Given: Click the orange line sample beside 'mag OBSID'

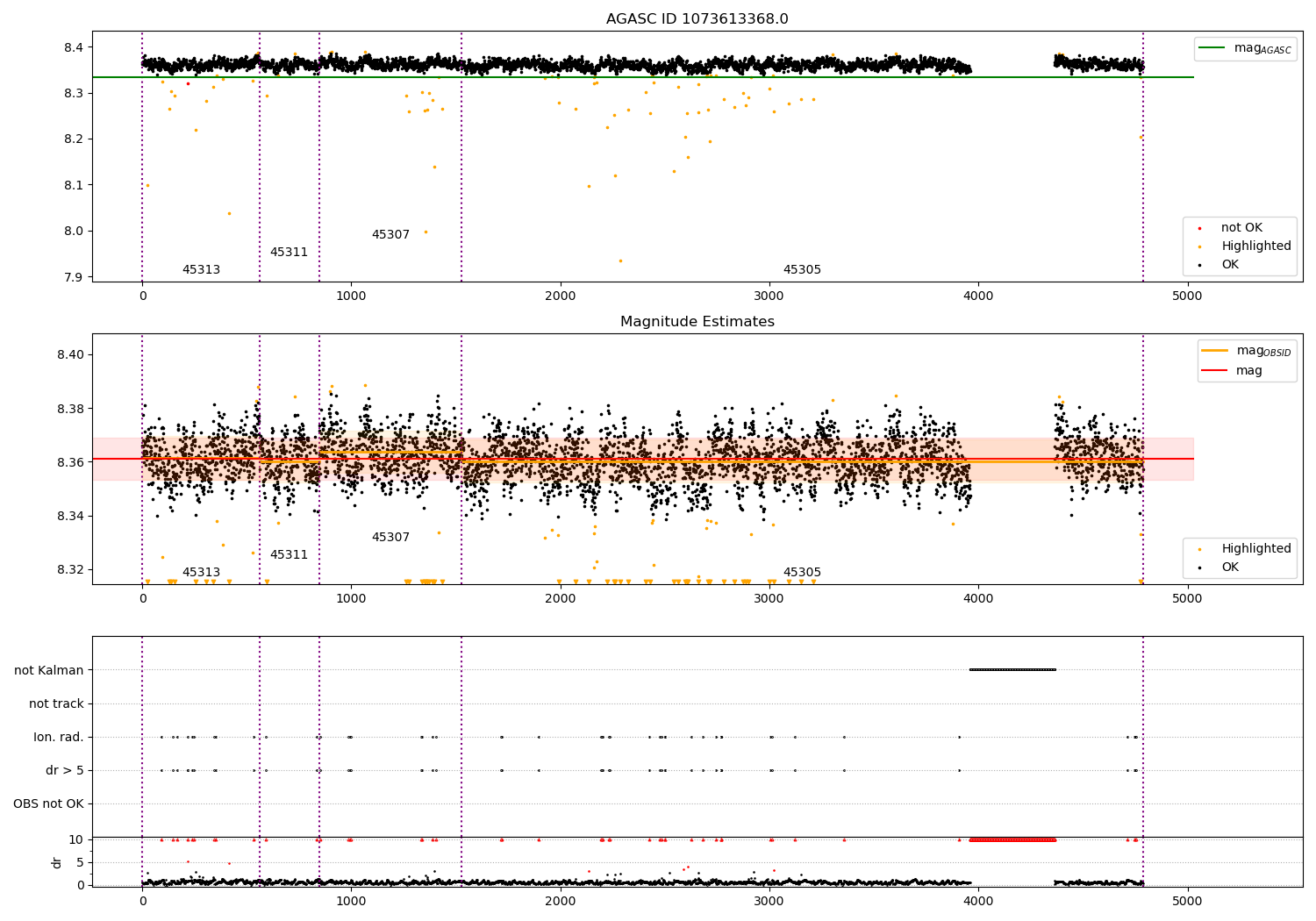Looking at the screenshot, I should pyautogui.click(x=1215, y=351).
